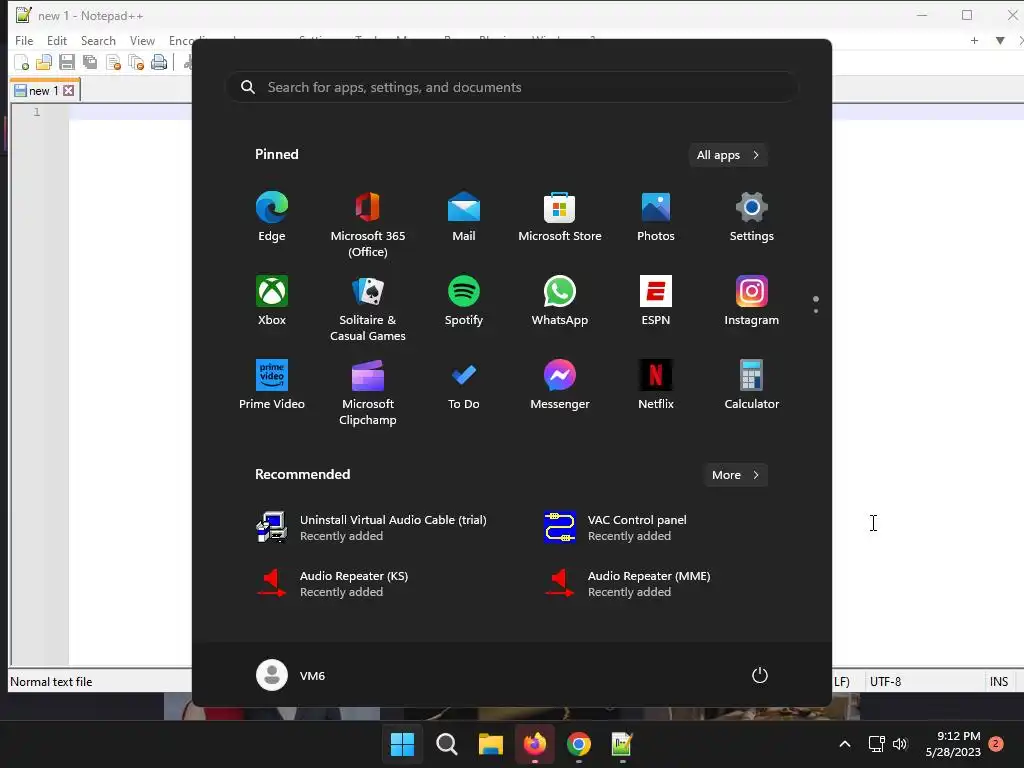Switch to Google Chrome in taskbar
Screen dimensions: 1024x768
pyautogui.click(x=579, y=744)
